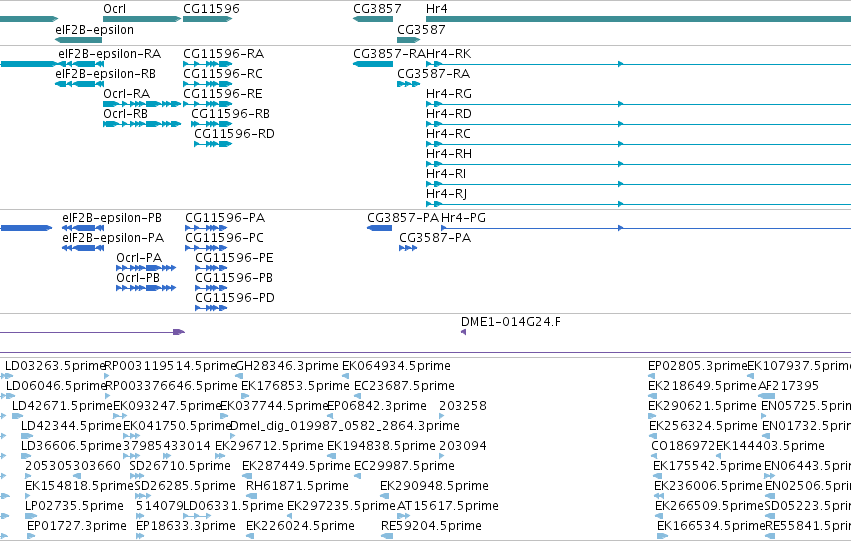Click the Hr4-RD transcript label

[x=449, y=114]
